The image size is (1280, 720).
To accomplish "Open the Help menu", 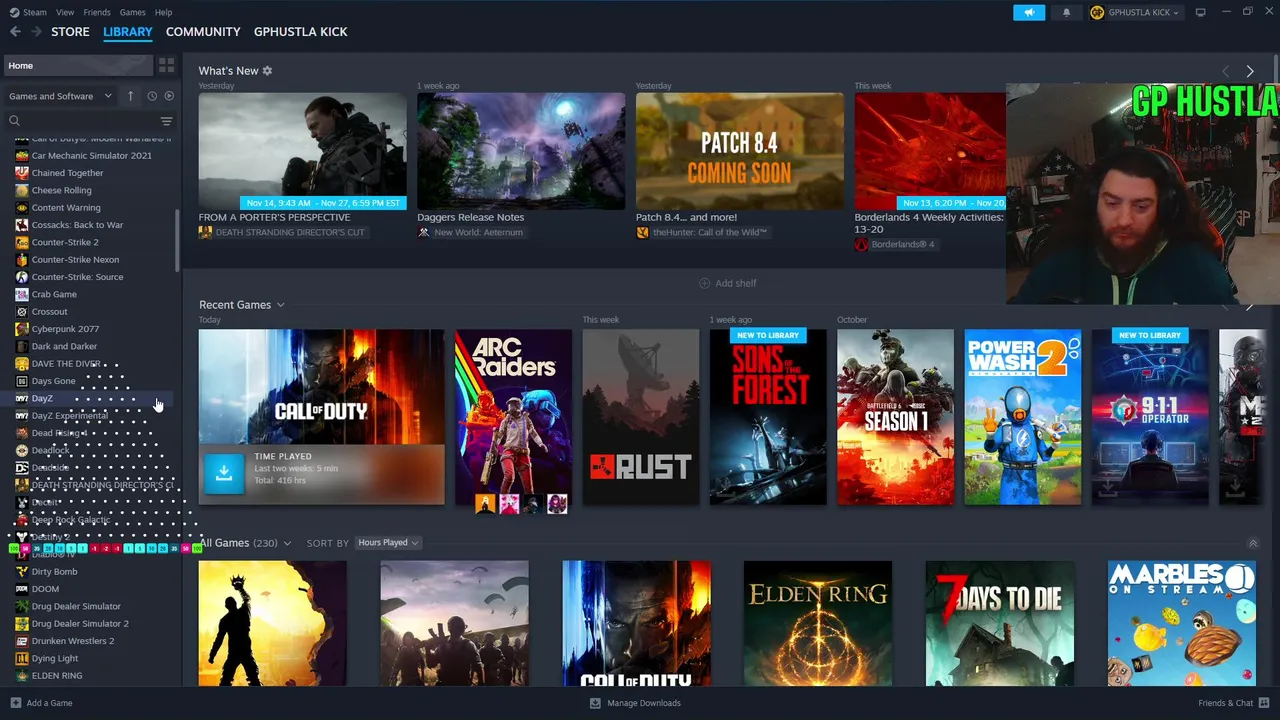I will pyautogui.click(x=163, y=12).
